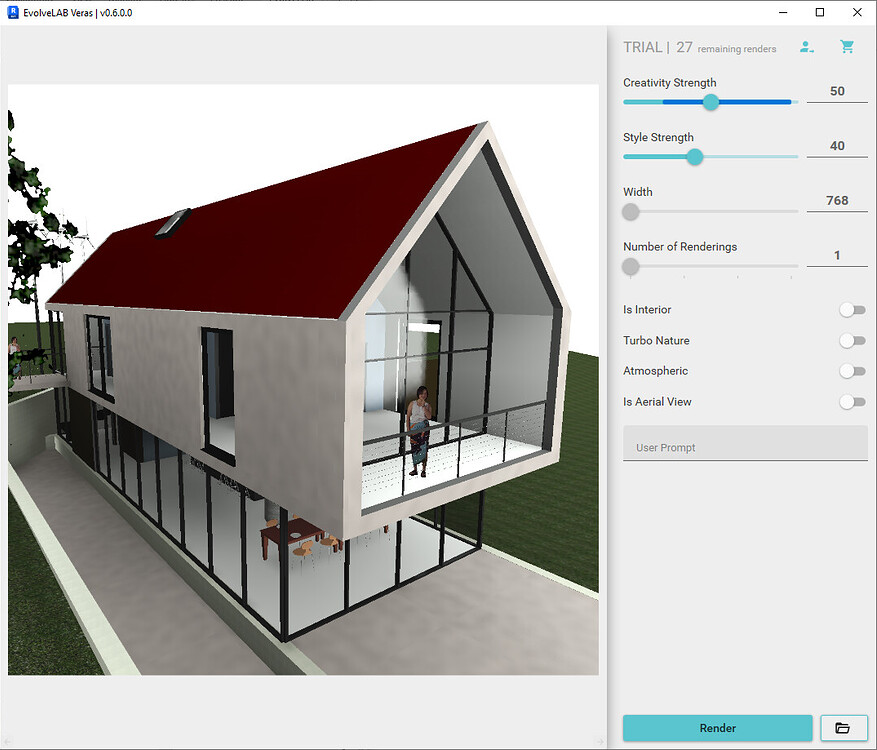Open the folder icon next to Render
The width and height of the screenshot is (877, 750).
click(843, 728)
